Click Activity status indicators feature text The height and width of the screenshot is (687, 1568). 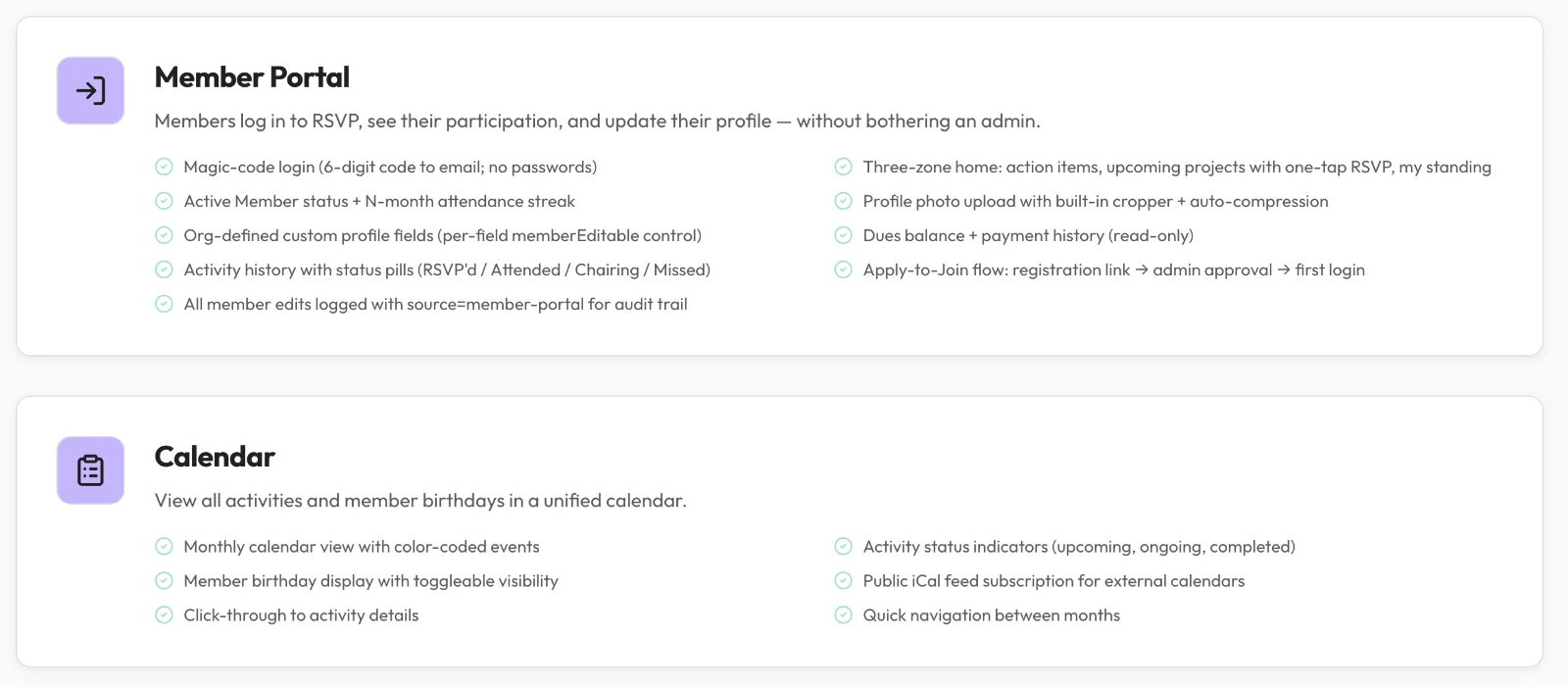1079,547
